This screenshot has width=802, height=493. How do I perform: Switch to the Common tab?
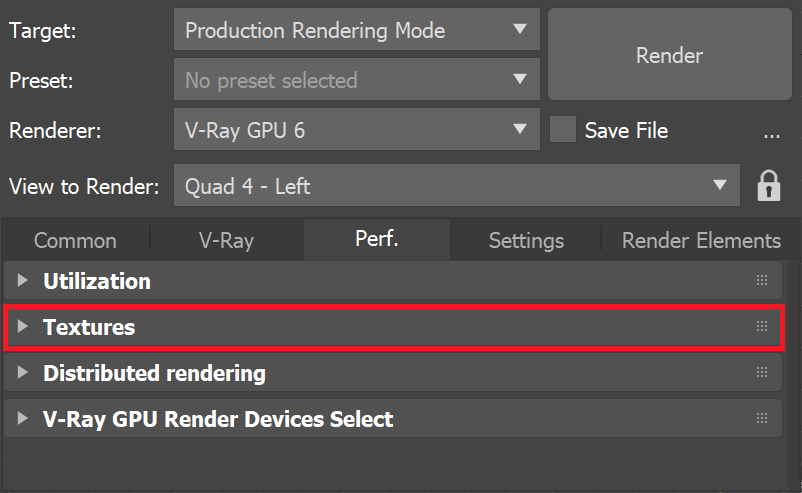pos(75,240)
